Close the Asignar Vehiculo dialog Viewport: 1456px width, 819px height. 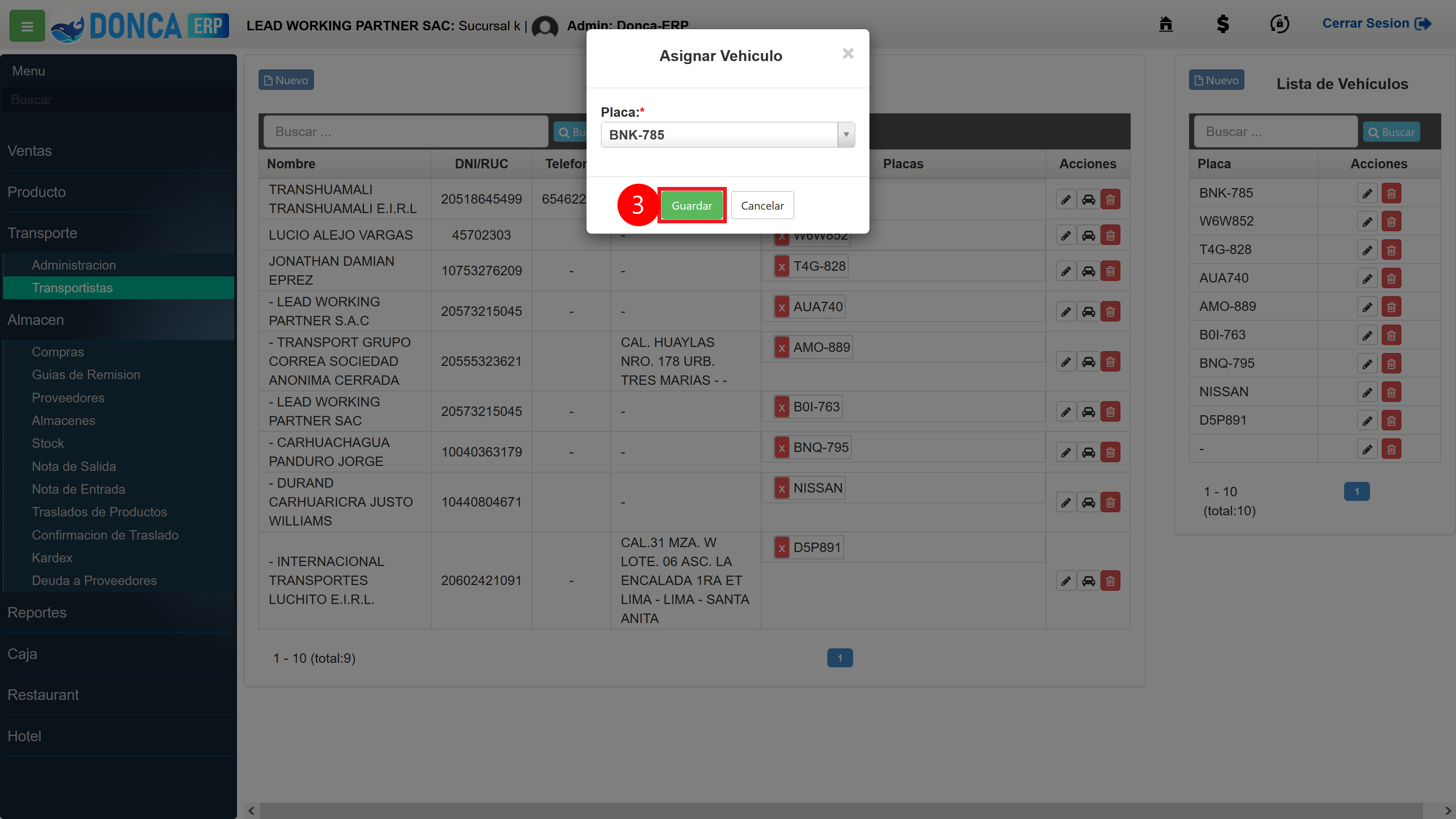click(x=848, y=54)
